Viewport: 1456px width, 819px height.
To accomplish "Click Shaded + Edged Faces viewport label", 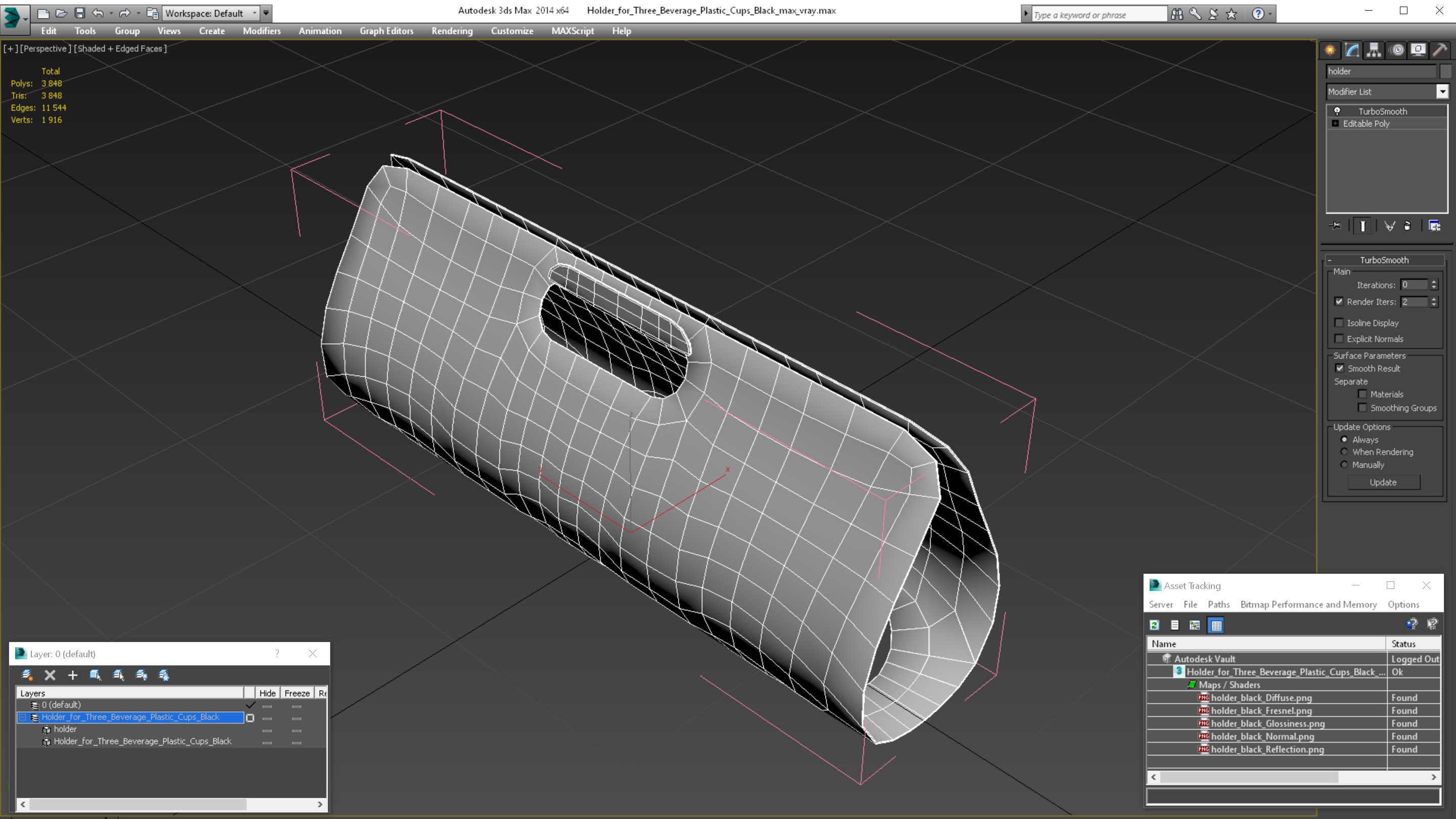I will 121,49.
